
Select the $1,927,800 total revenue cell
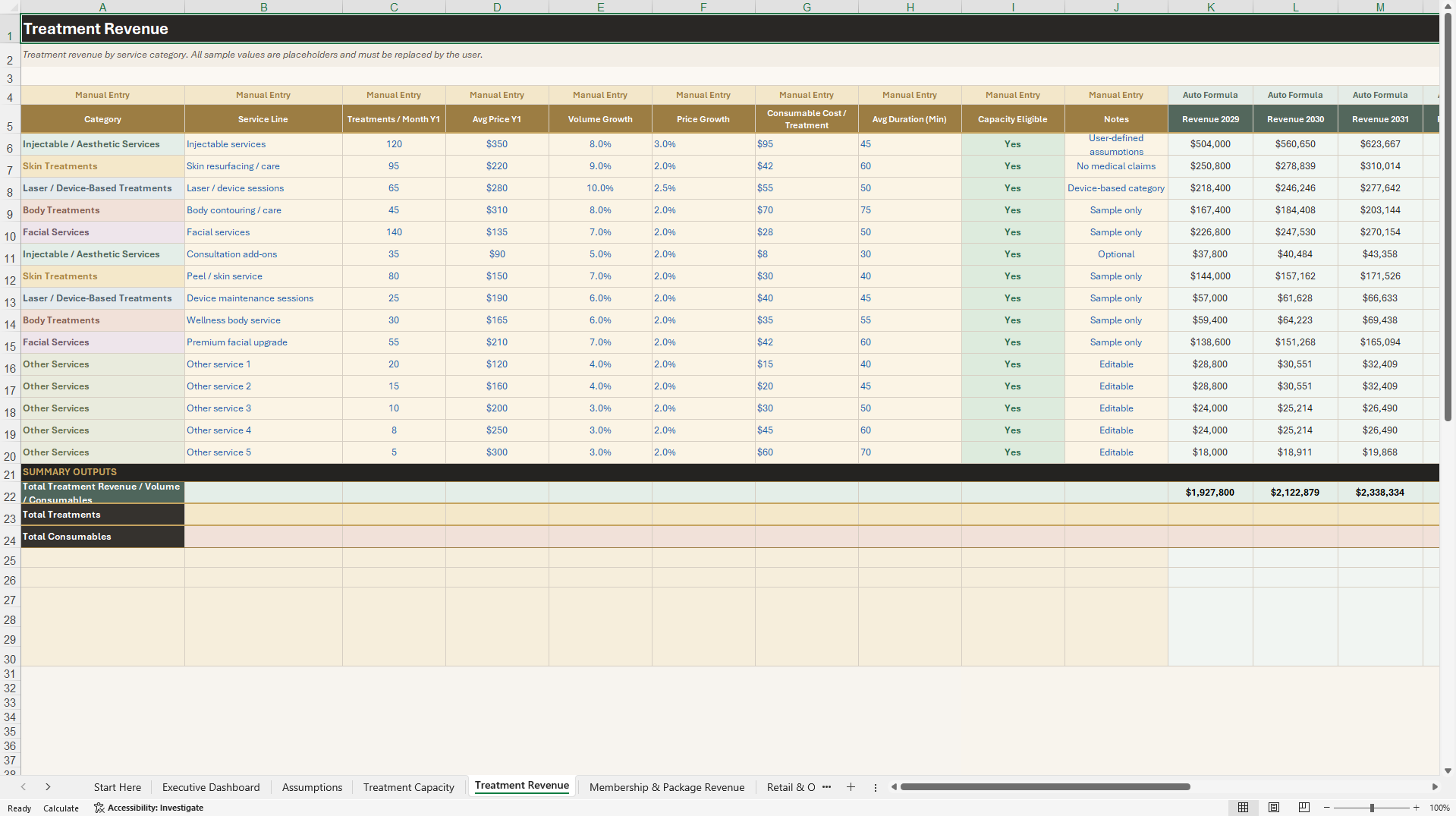point(1210,493)
